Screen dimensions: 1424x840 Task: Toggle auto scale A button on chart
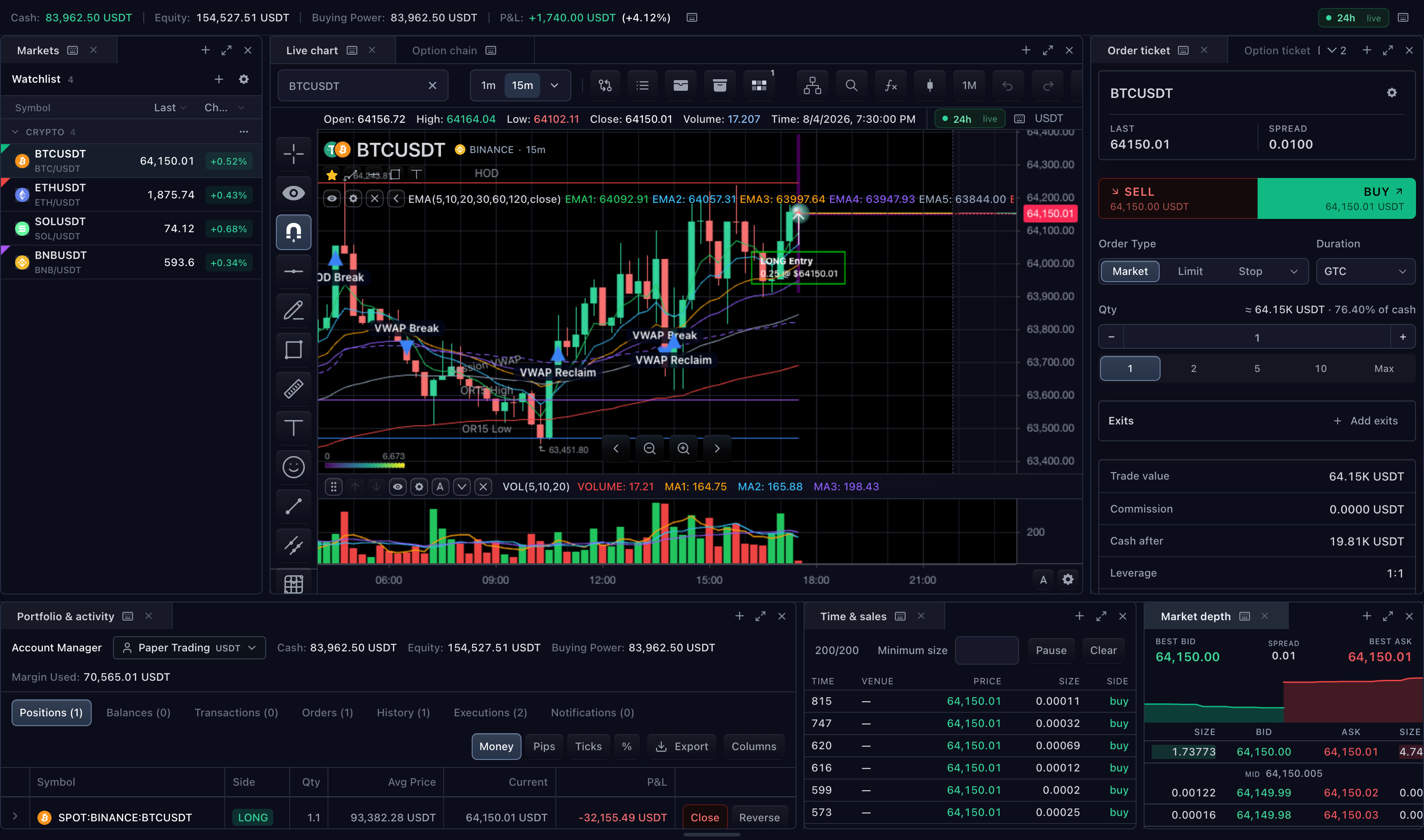1043,579
